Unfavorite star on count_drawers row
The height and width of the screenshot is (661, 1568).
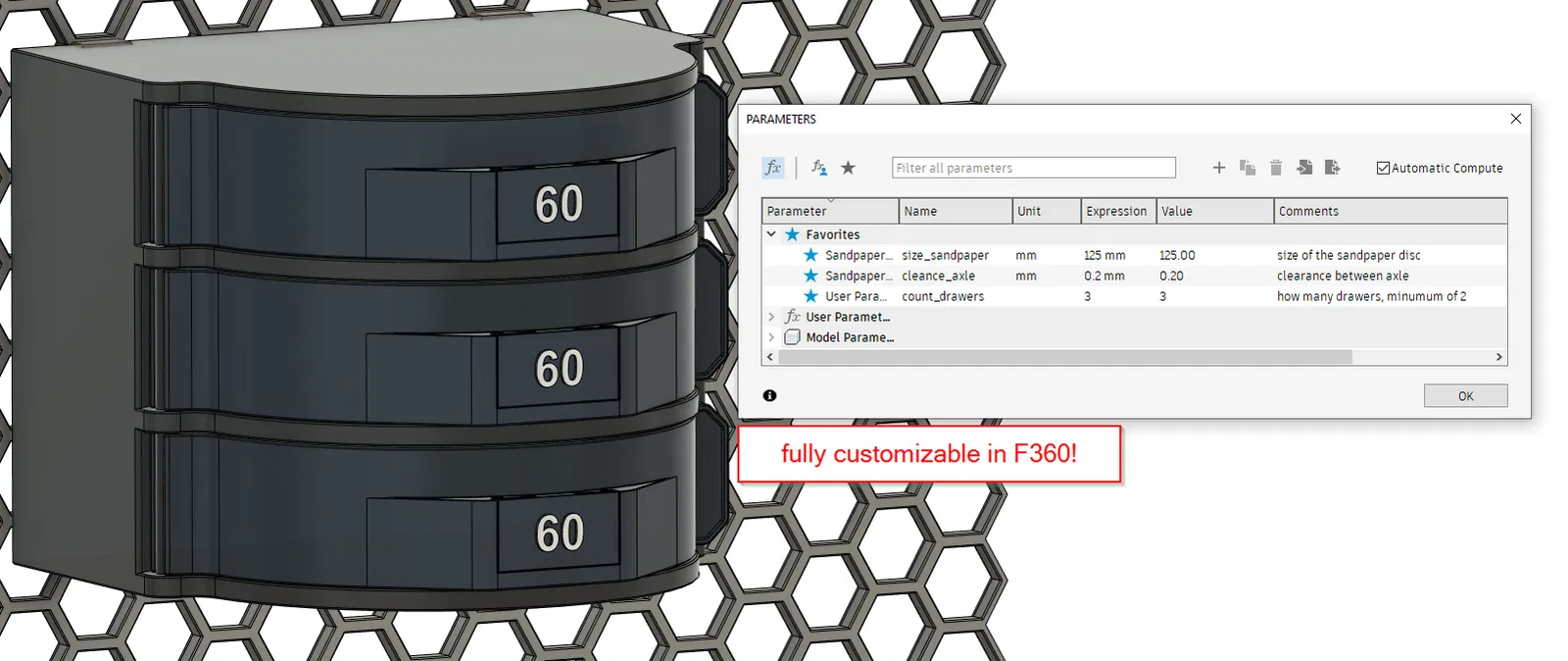coord(811,296)
